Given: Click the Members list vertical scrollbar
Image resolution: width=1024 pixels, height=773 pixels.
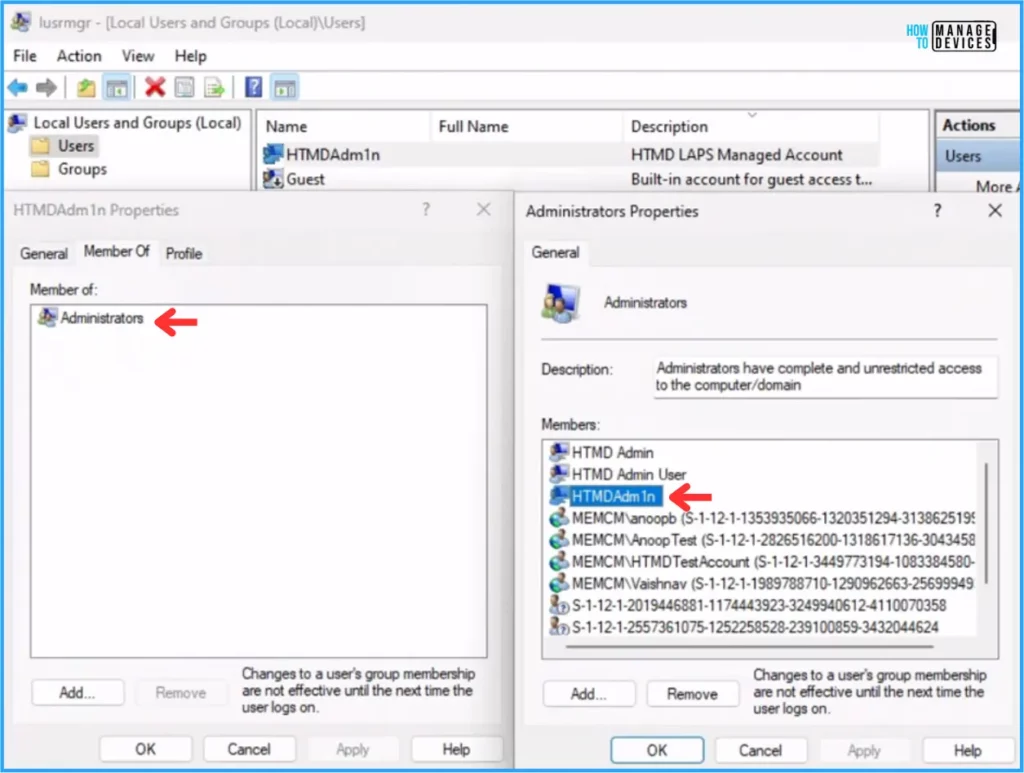Looking at the screenshot, I should coord(986,523).
